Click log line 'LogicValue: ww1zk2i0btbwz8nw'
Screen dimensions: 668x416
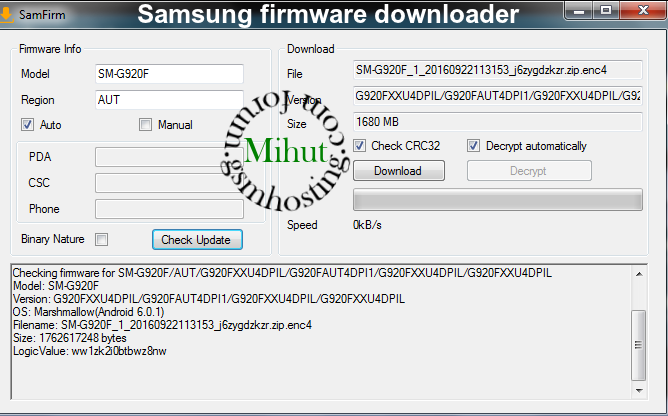(x=89, y=351)
